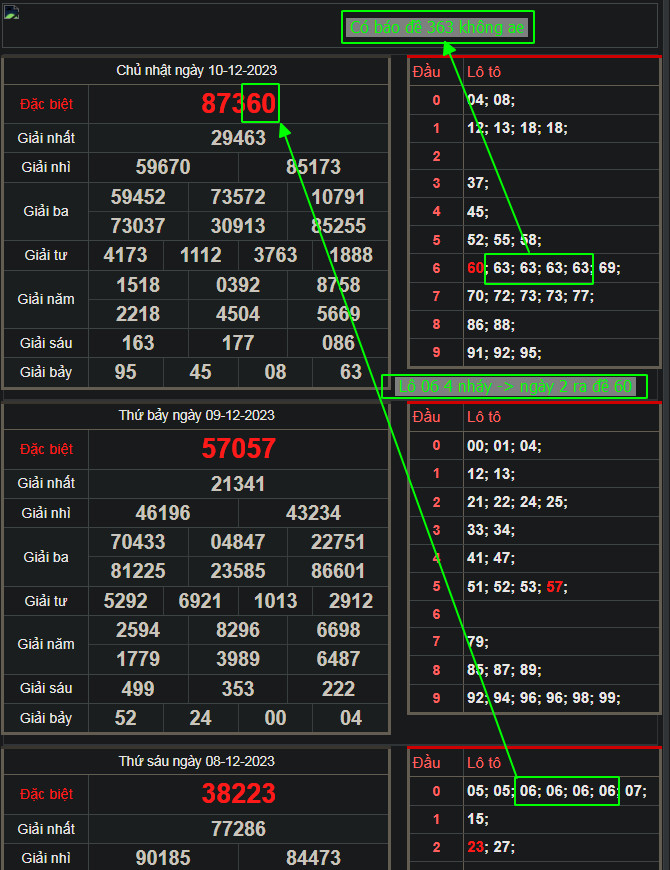Open the "Thứ sáu ngày 08-12-2023" results header
670x870 pixels.
click(196, 761)
